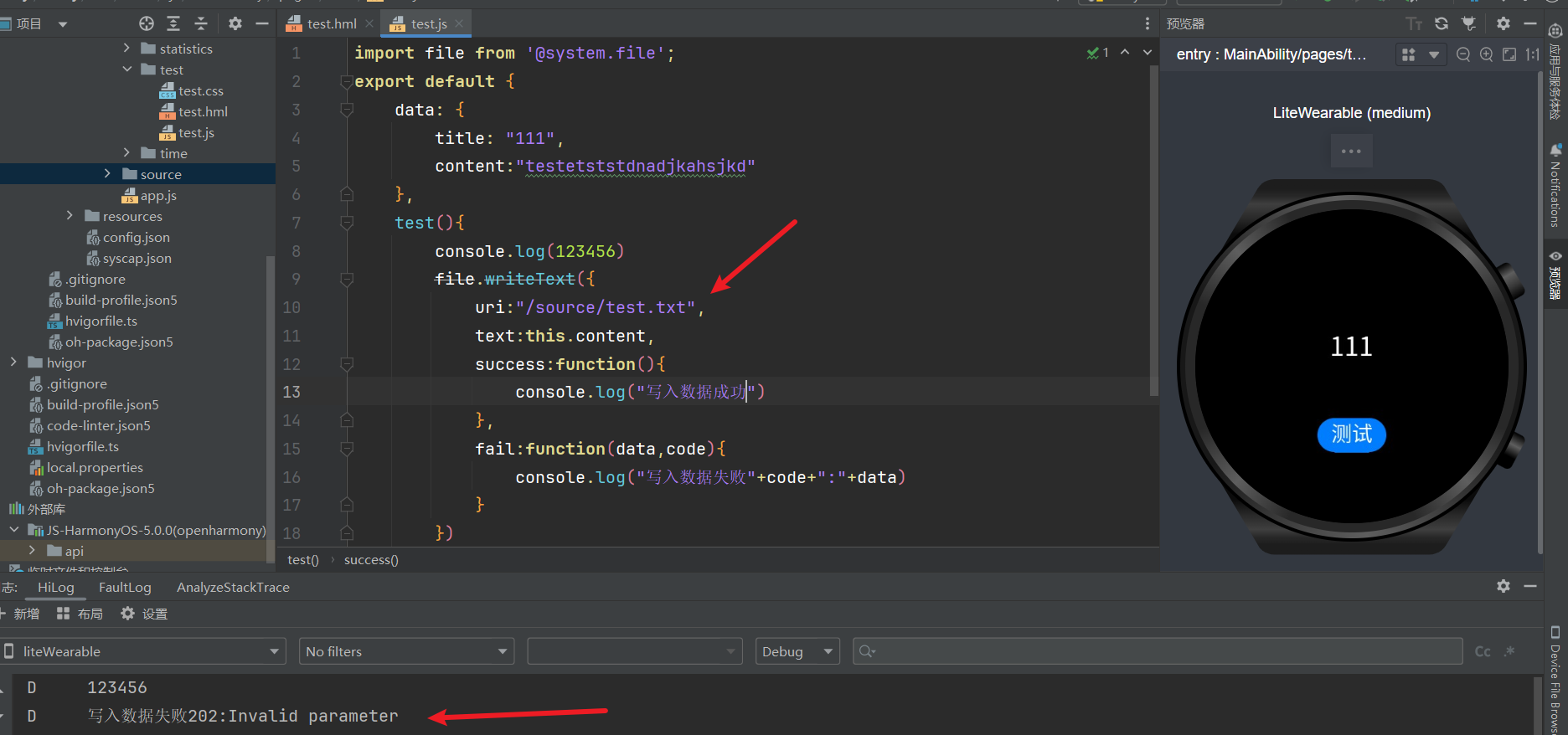Switch to HiLog tab

56,587
